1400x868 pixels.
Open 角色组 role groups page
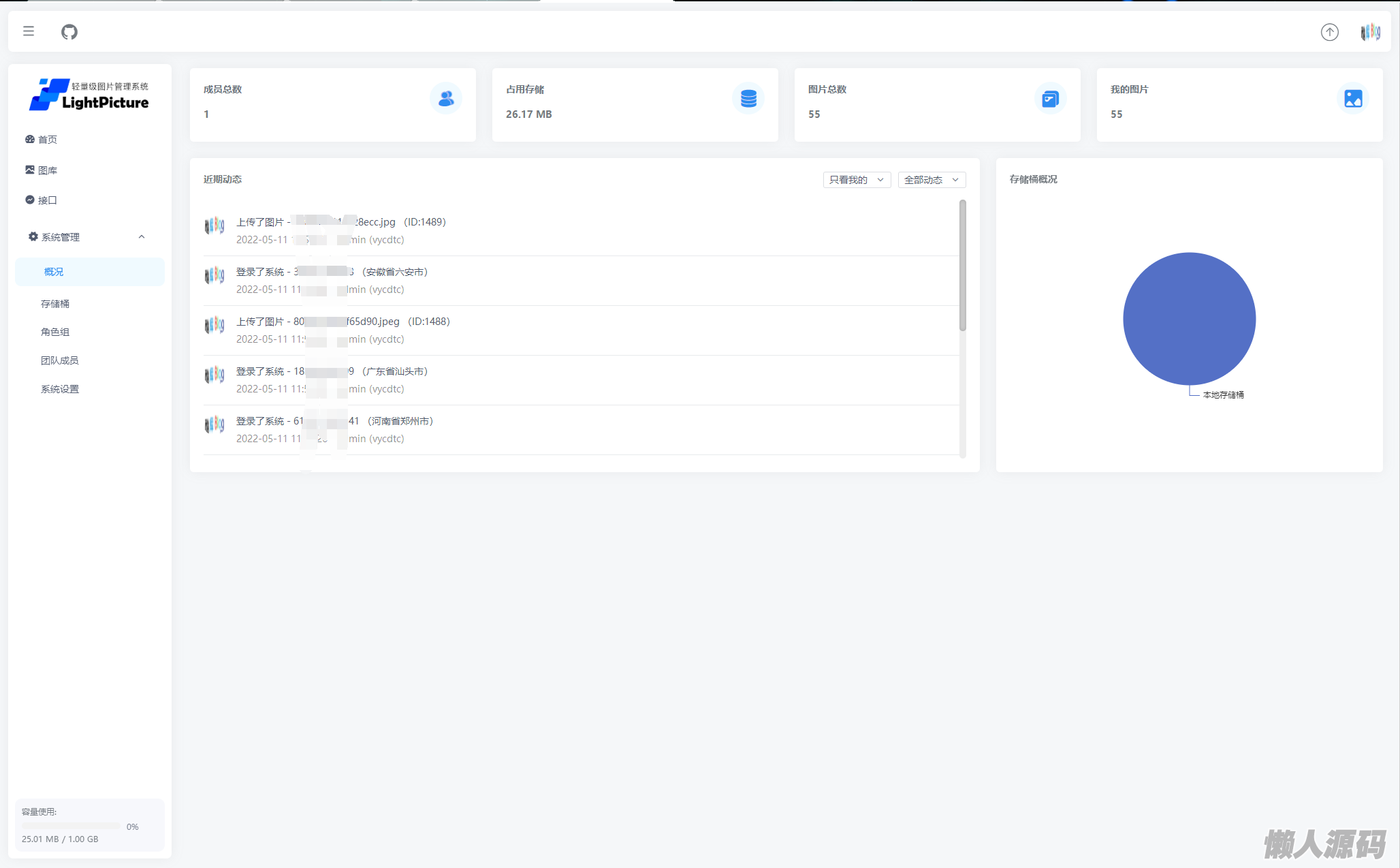pyautogui.click(x=55, y=332)
